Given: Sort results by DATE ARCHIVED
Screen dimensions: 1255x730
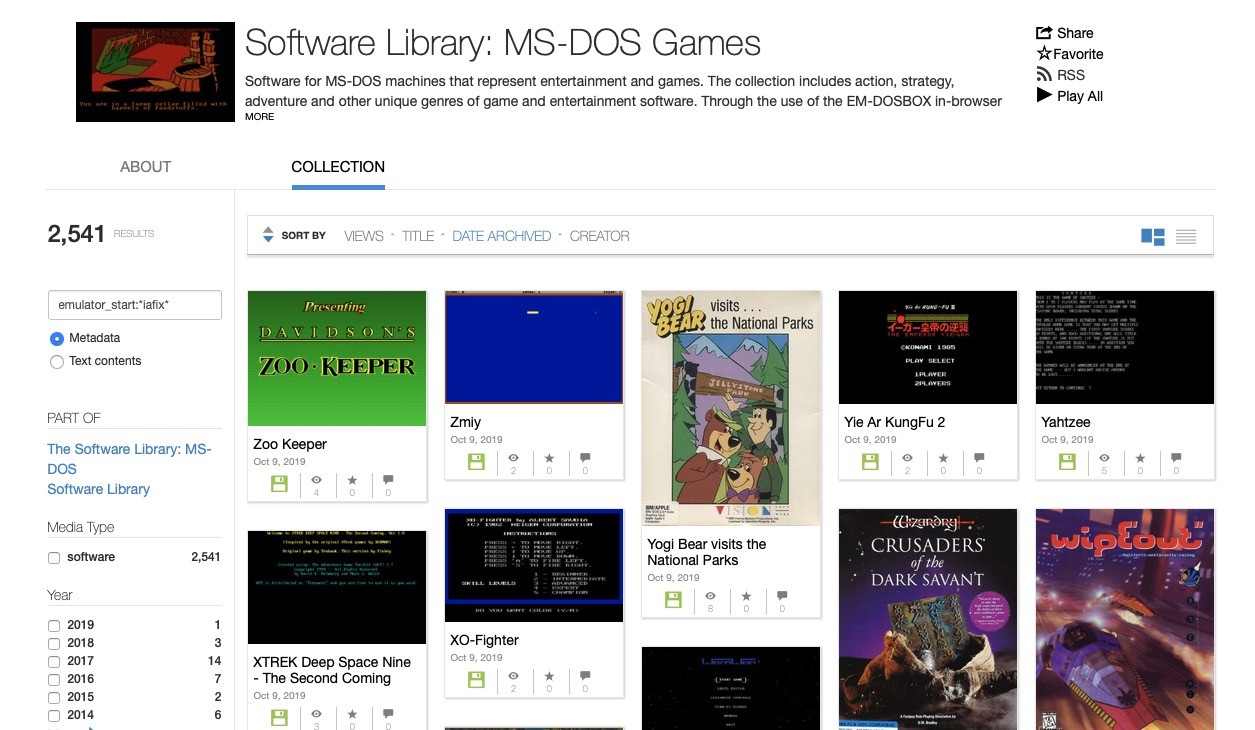Looking at the screenshot, I should tap(501, 236).
